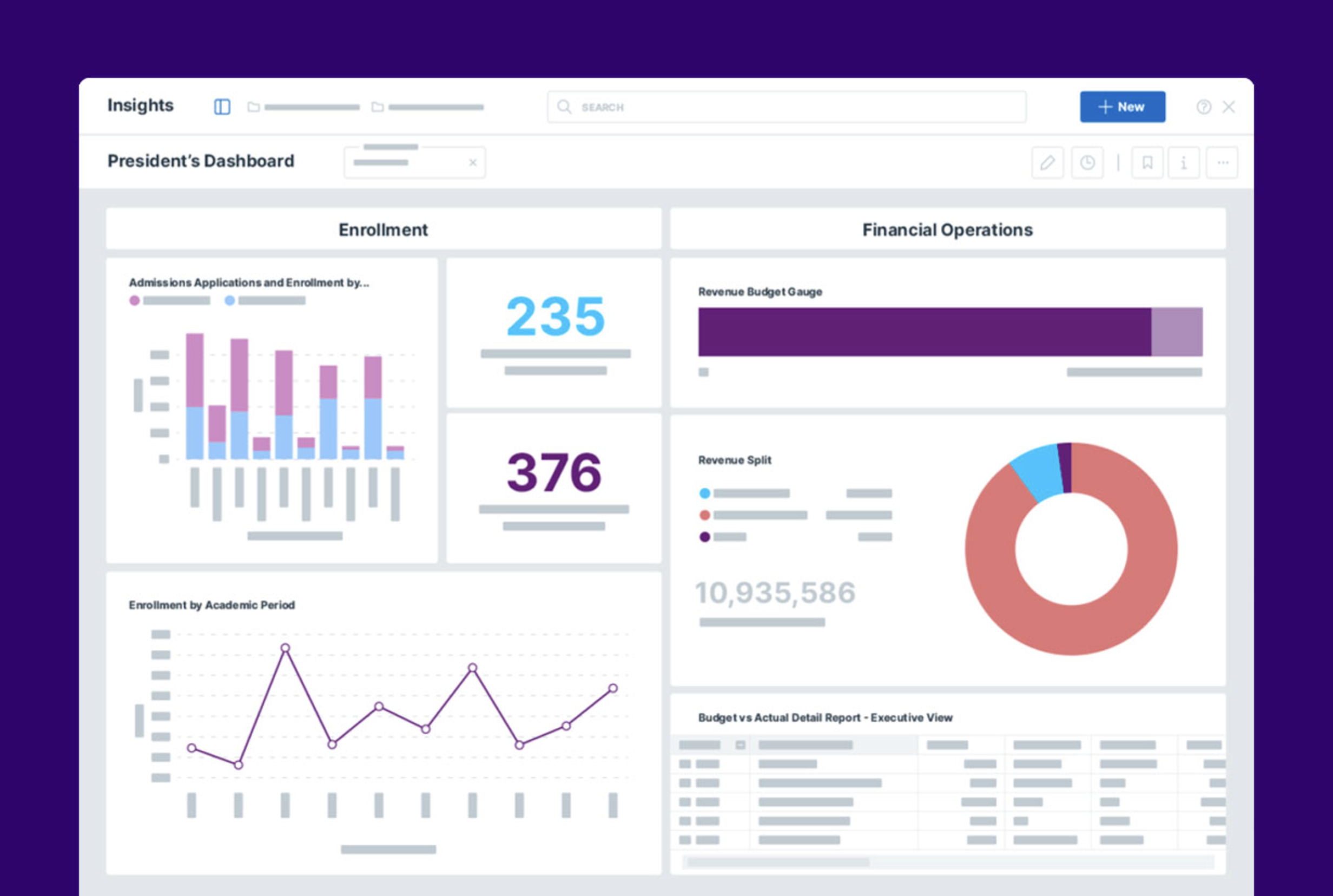Open the three-dot more options menu
This screenshot has width=1333, height=896.
point(1222,163)
